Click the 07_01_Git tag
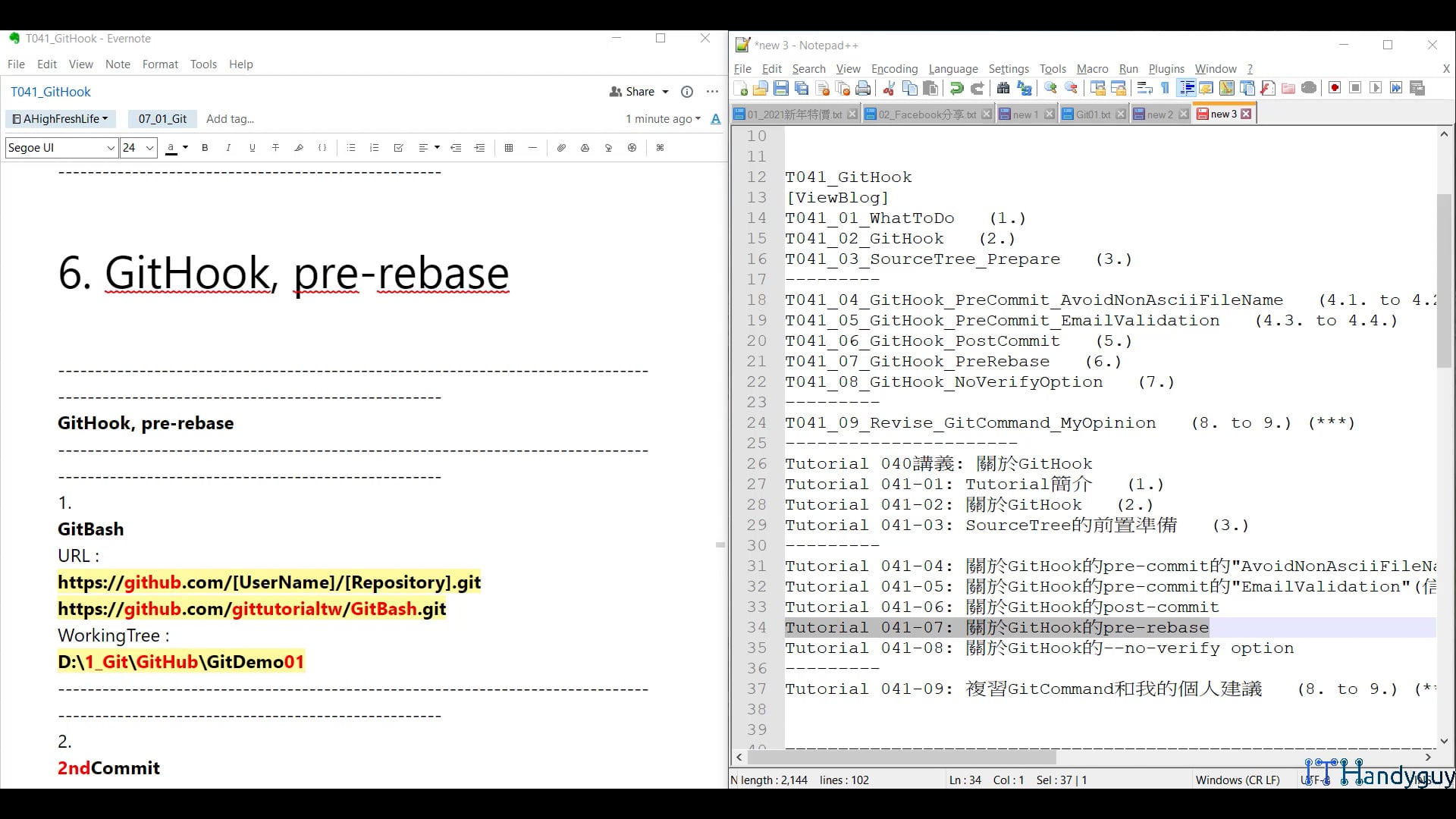The height and width of the screenshot is (819, 1456). (162, 119)
